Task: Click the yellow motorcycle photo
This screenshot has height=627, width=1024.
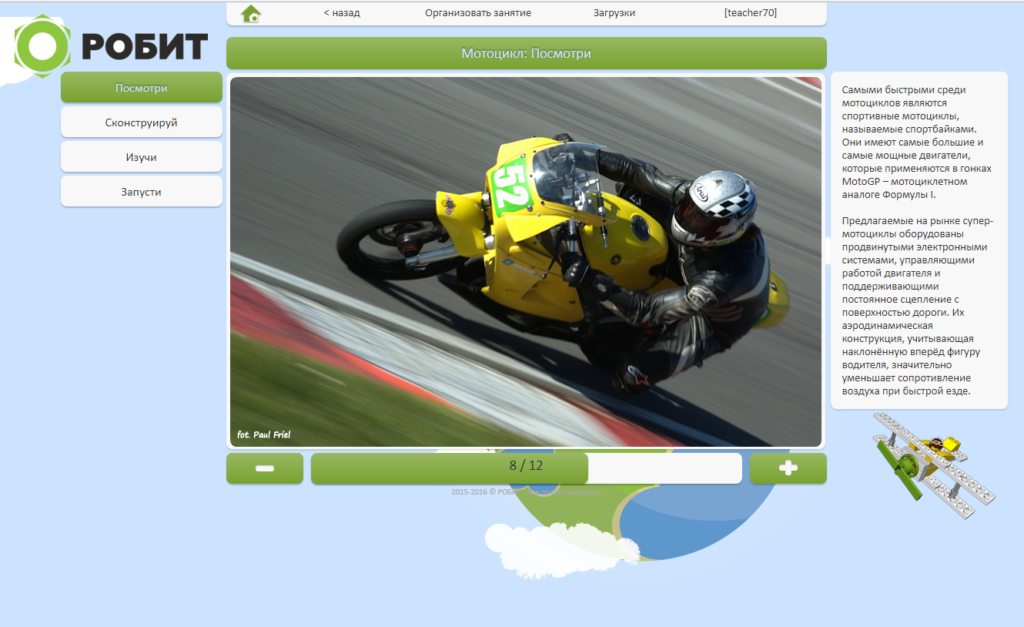Action: (x=526, y=262)
